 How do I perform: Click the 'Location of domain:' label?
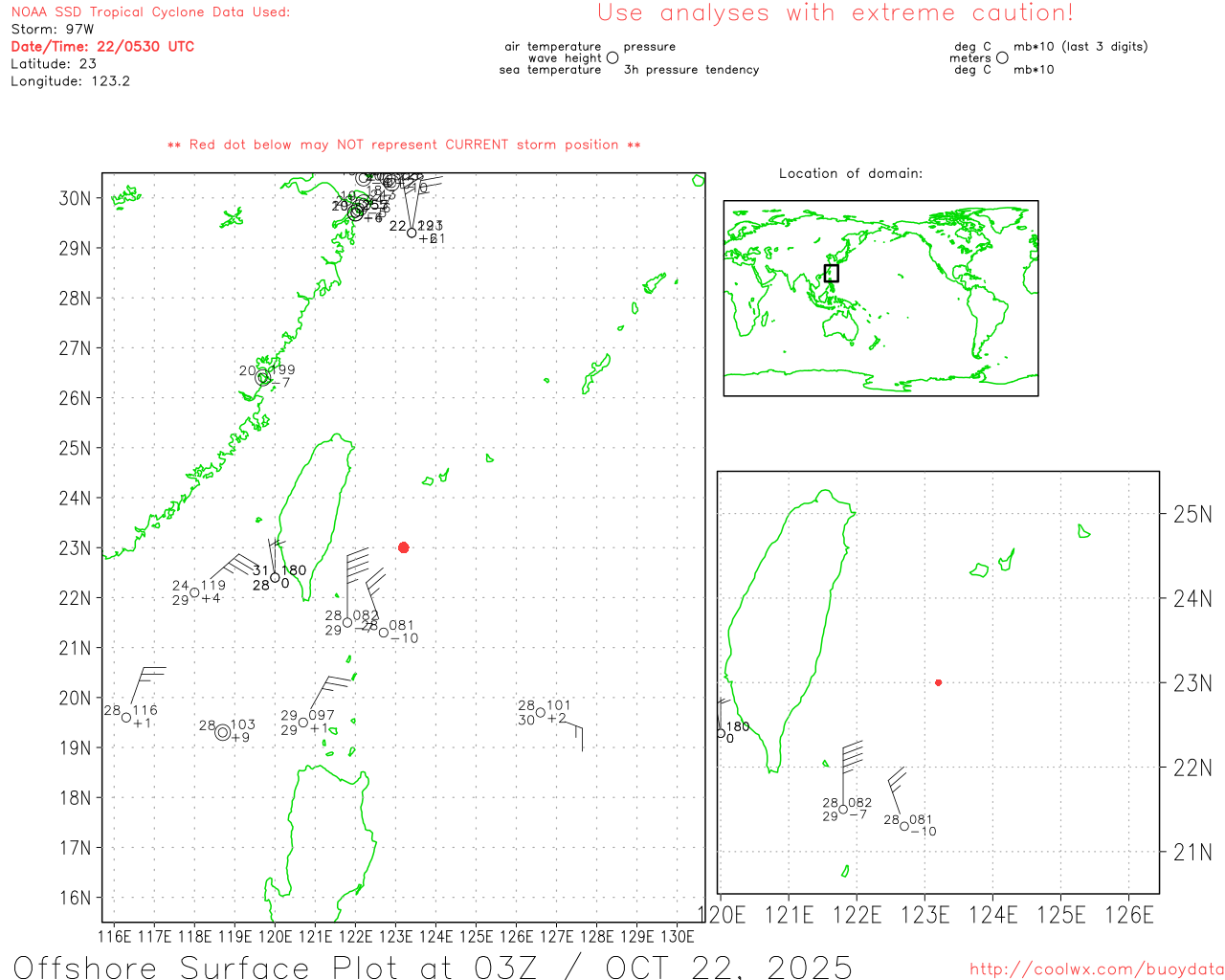851,173
